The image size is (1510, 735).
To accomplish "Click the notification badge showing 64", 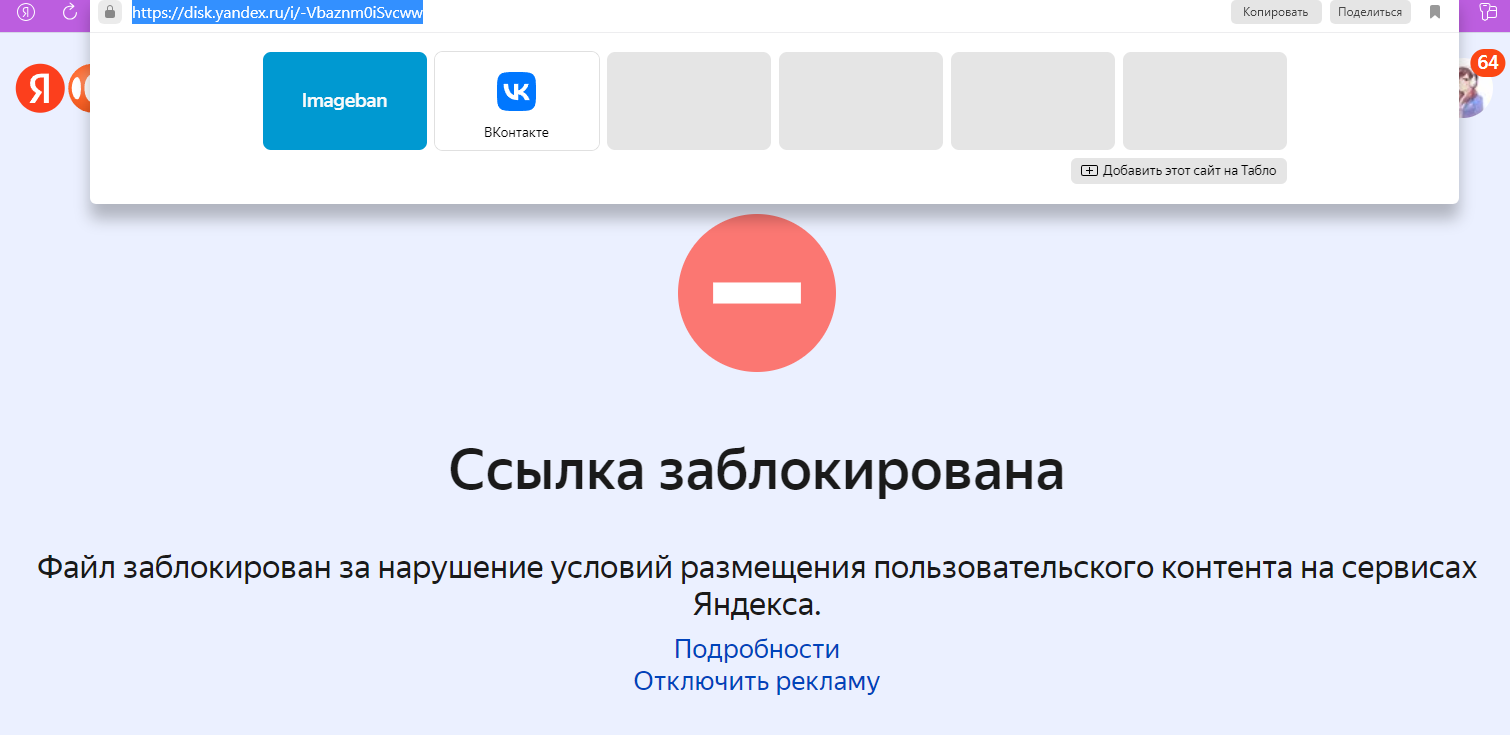I will 1487,63.
